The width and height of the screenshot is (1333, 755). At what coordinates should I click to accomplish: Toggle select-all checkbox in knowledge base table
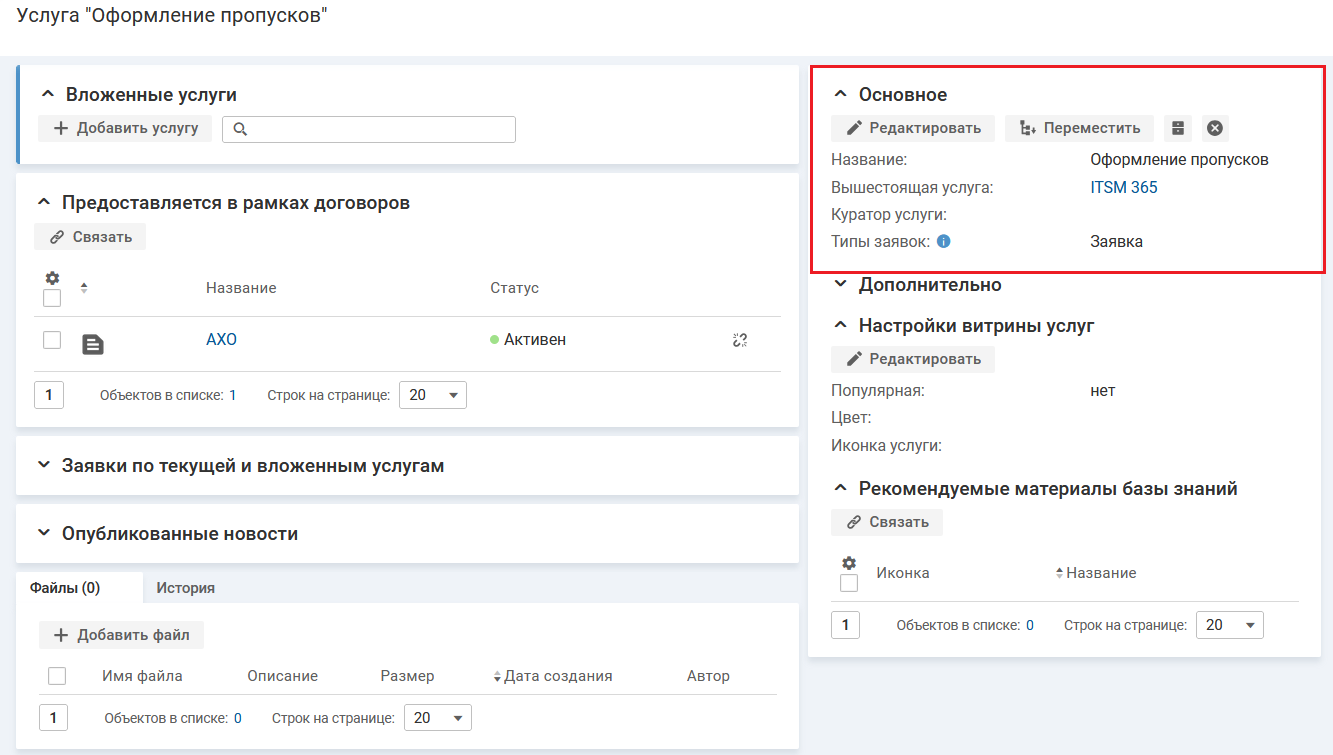(849, 583)
